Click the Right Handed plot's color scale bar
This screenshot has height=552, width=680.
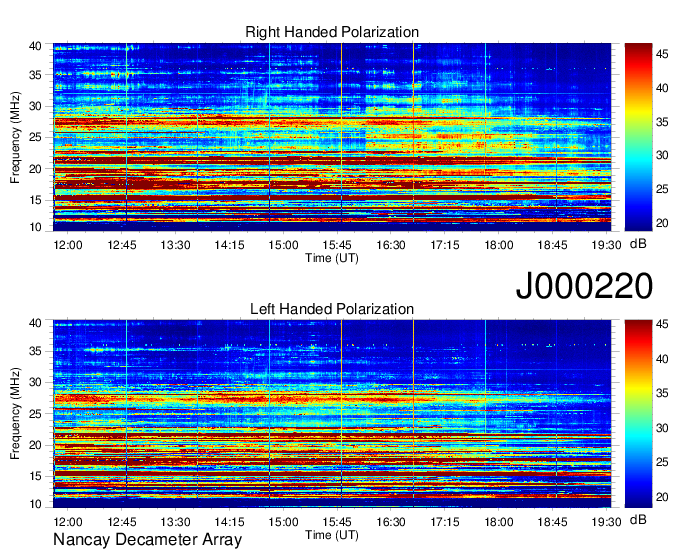(x=638, y=137)
